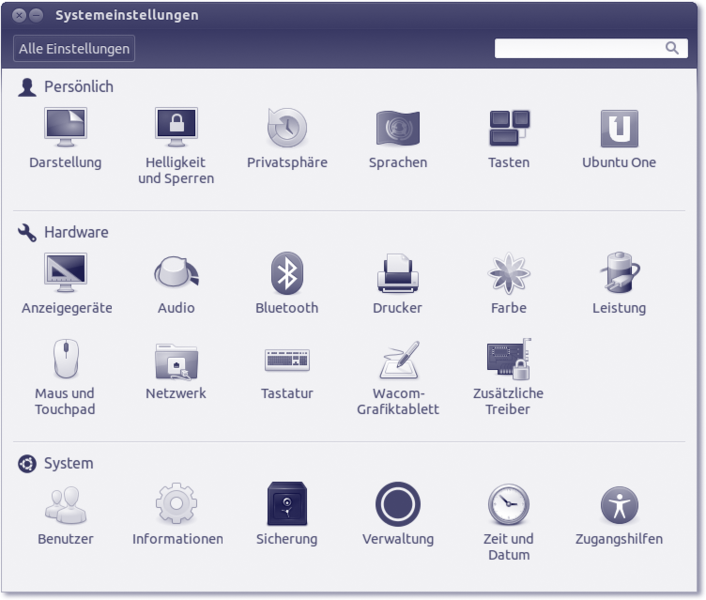
Task: Click the Tasten shortcuts icon
Action: click(509, 130)
